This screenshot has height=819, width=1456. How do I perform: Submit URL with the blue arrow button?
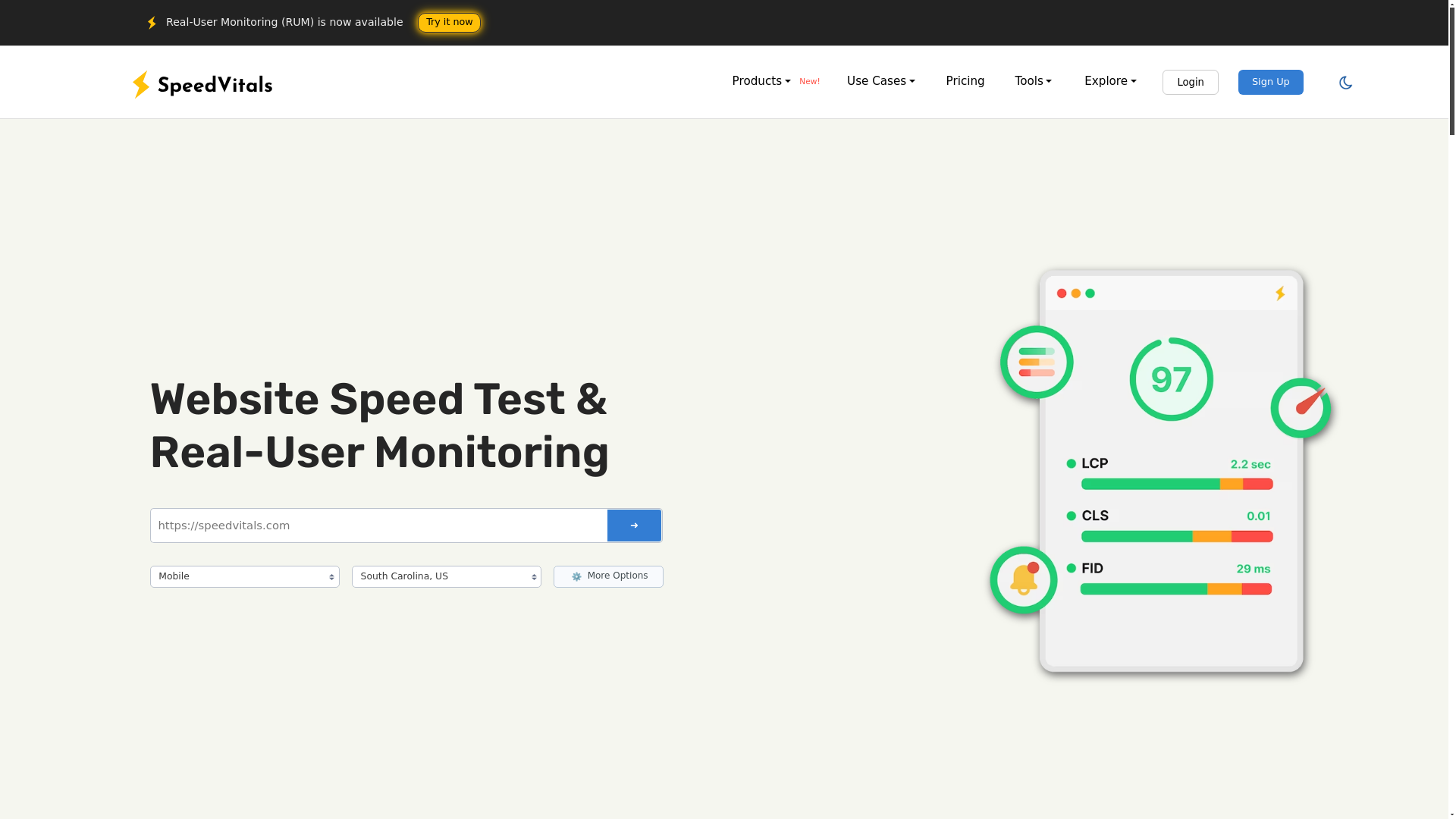click(x=634, y=526)
